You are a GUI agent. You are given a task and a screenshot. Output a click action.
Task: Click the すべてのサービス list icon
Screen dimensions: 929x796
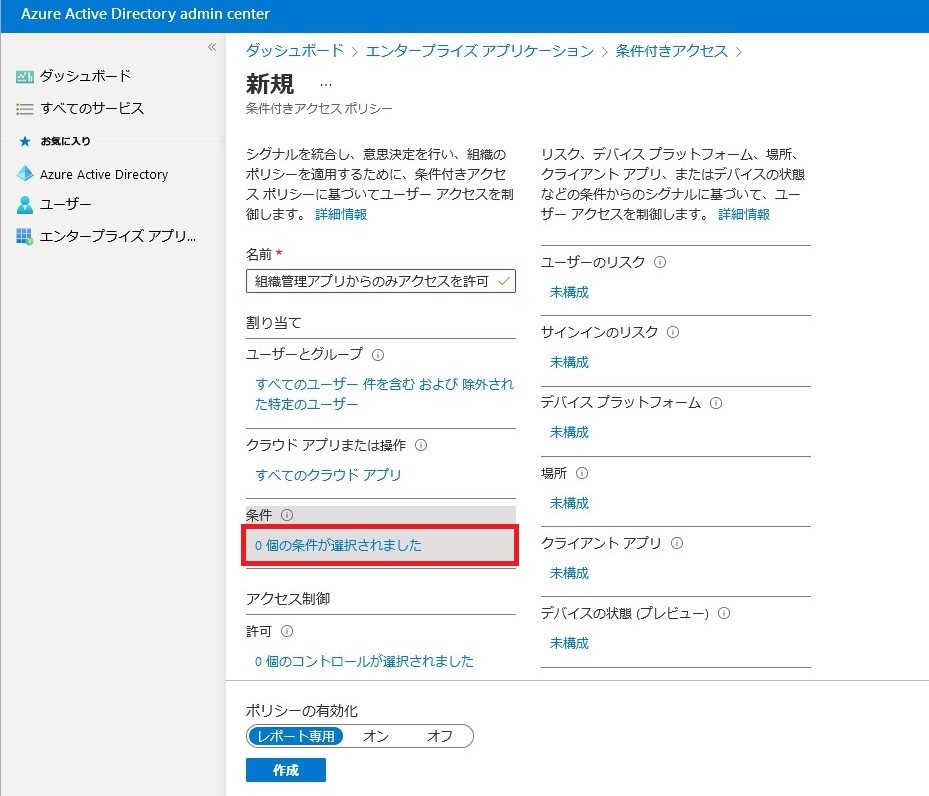[x=24, y=108]
